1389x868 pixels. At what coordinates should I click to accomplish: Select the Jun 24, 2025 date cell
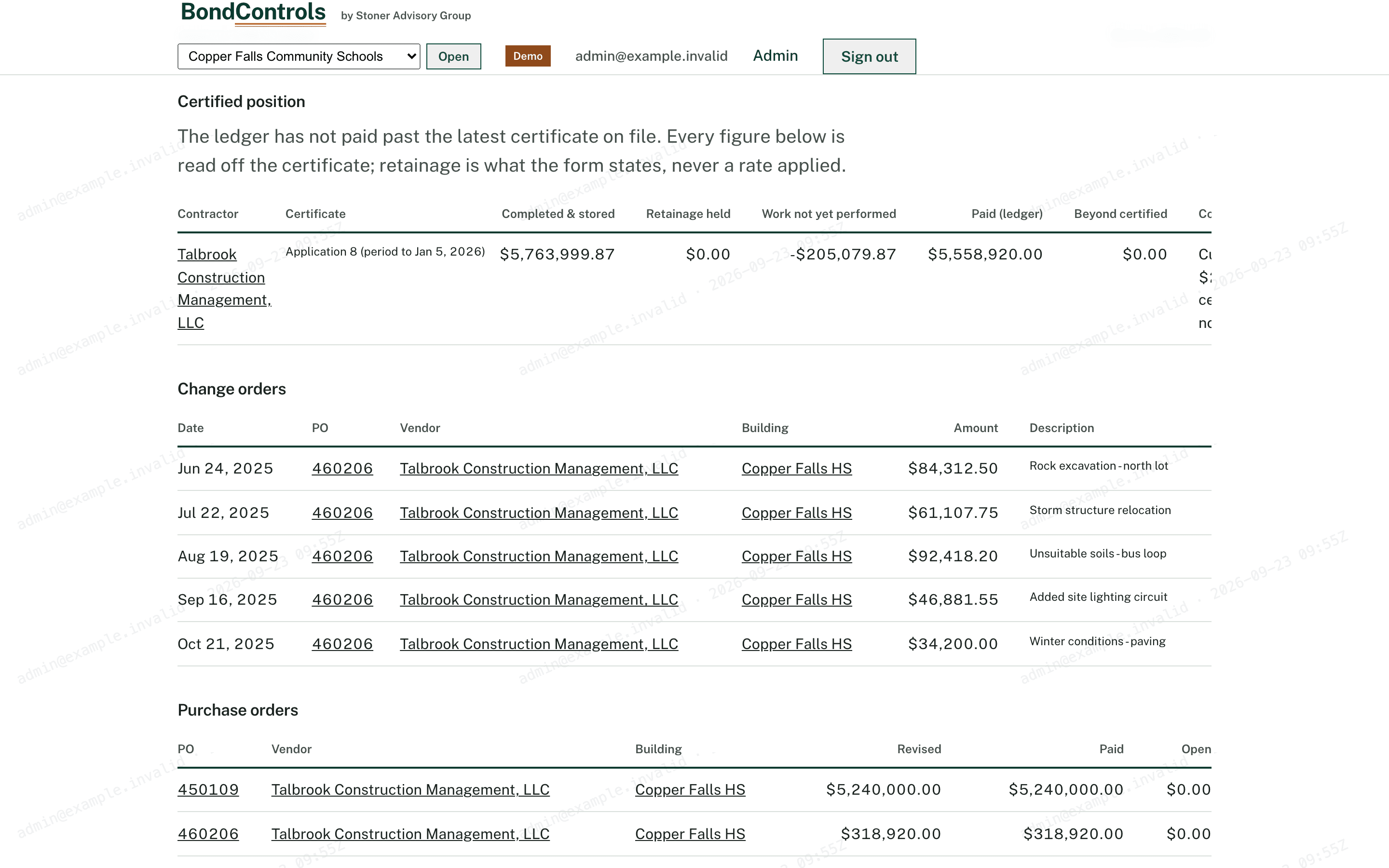point(225,468)
